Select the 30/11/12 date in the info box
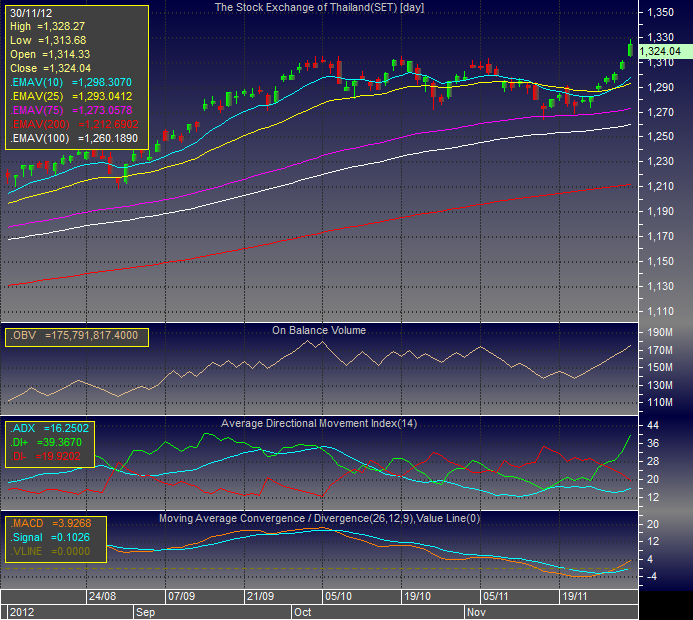The image size is (693, 620). [x=31, y=13]
